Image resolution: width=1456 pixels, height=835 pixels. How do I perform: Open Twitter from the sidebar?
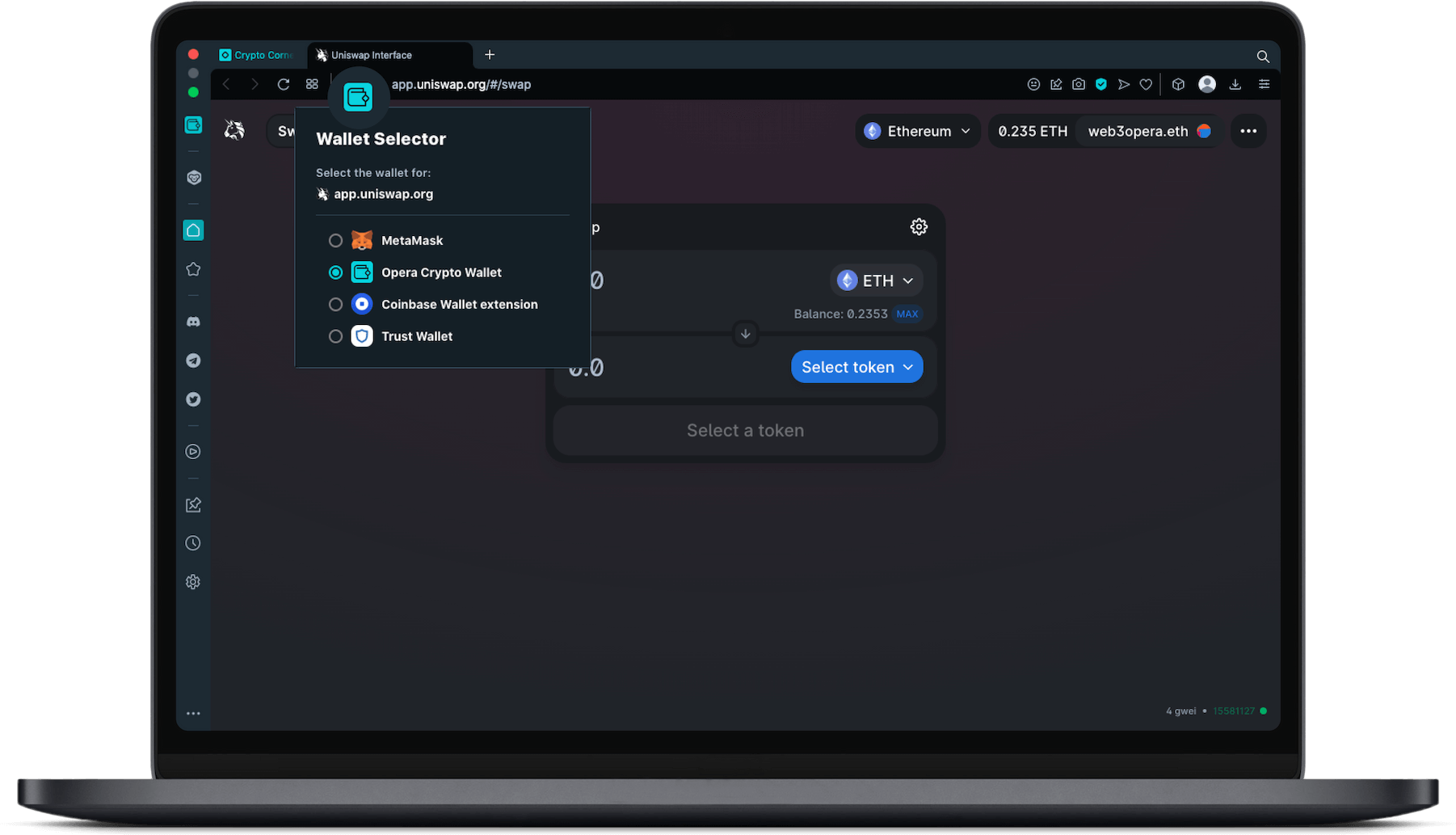[193, 399]
